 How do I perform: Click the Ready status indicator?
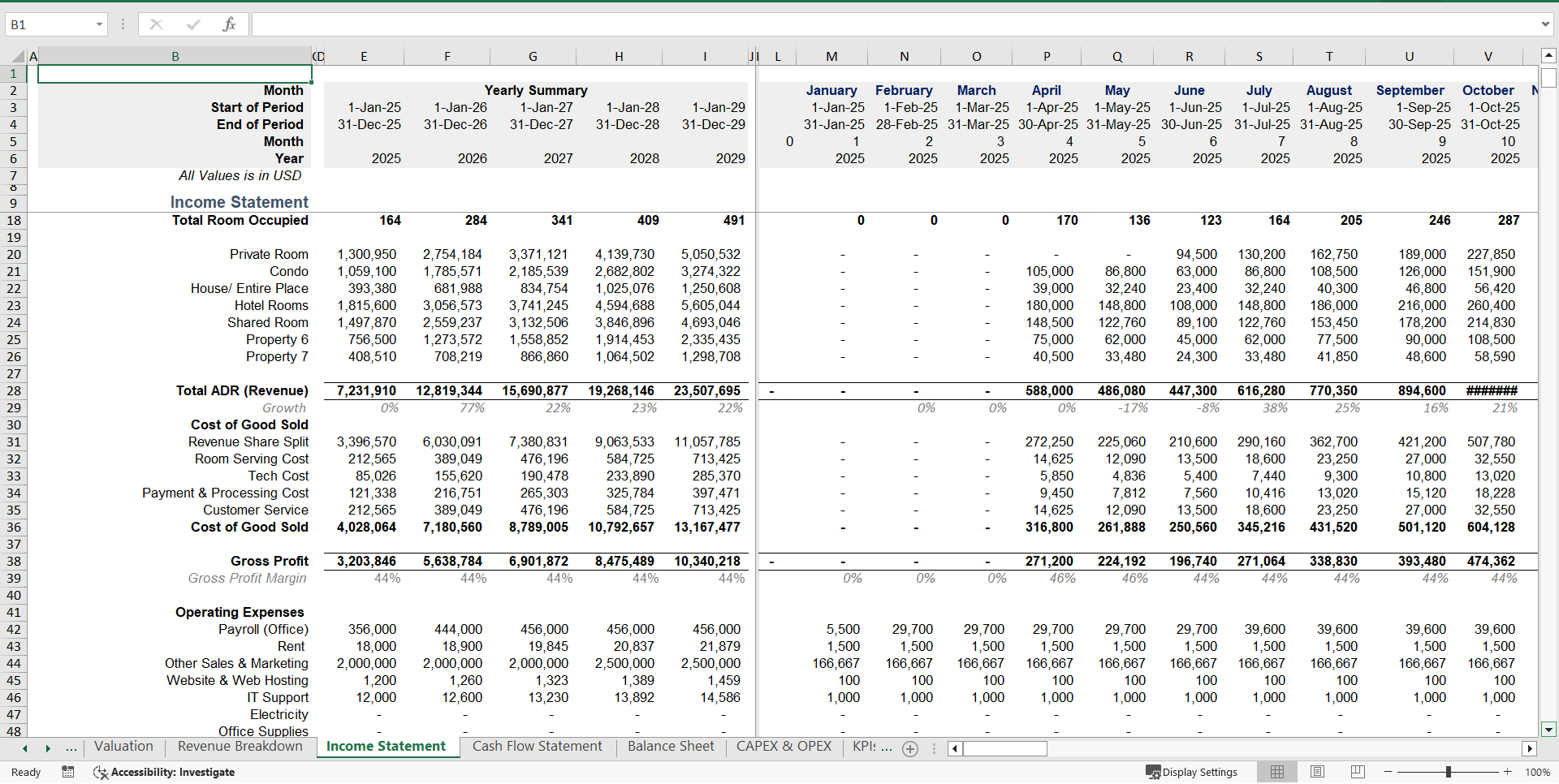[x=26, y=772]
